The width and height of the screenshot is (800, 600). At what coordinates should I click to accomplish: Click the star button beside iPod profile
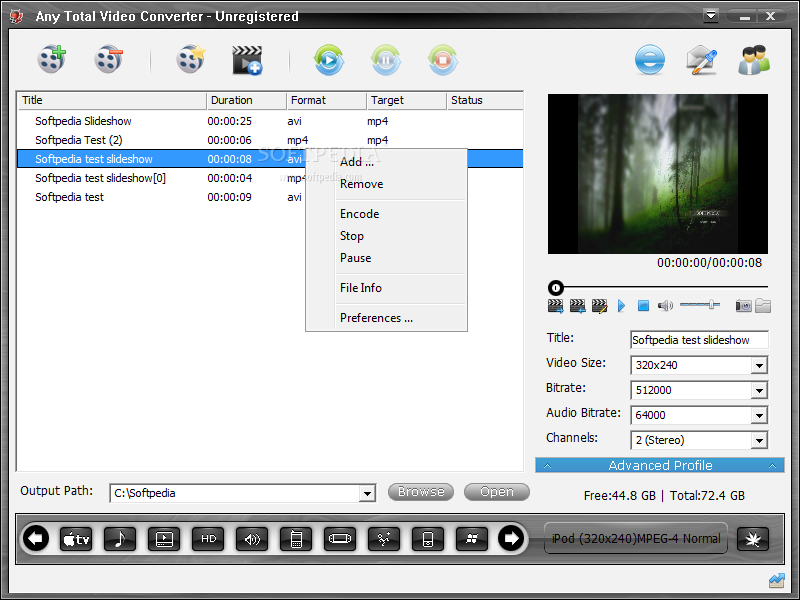pos(753,539)
